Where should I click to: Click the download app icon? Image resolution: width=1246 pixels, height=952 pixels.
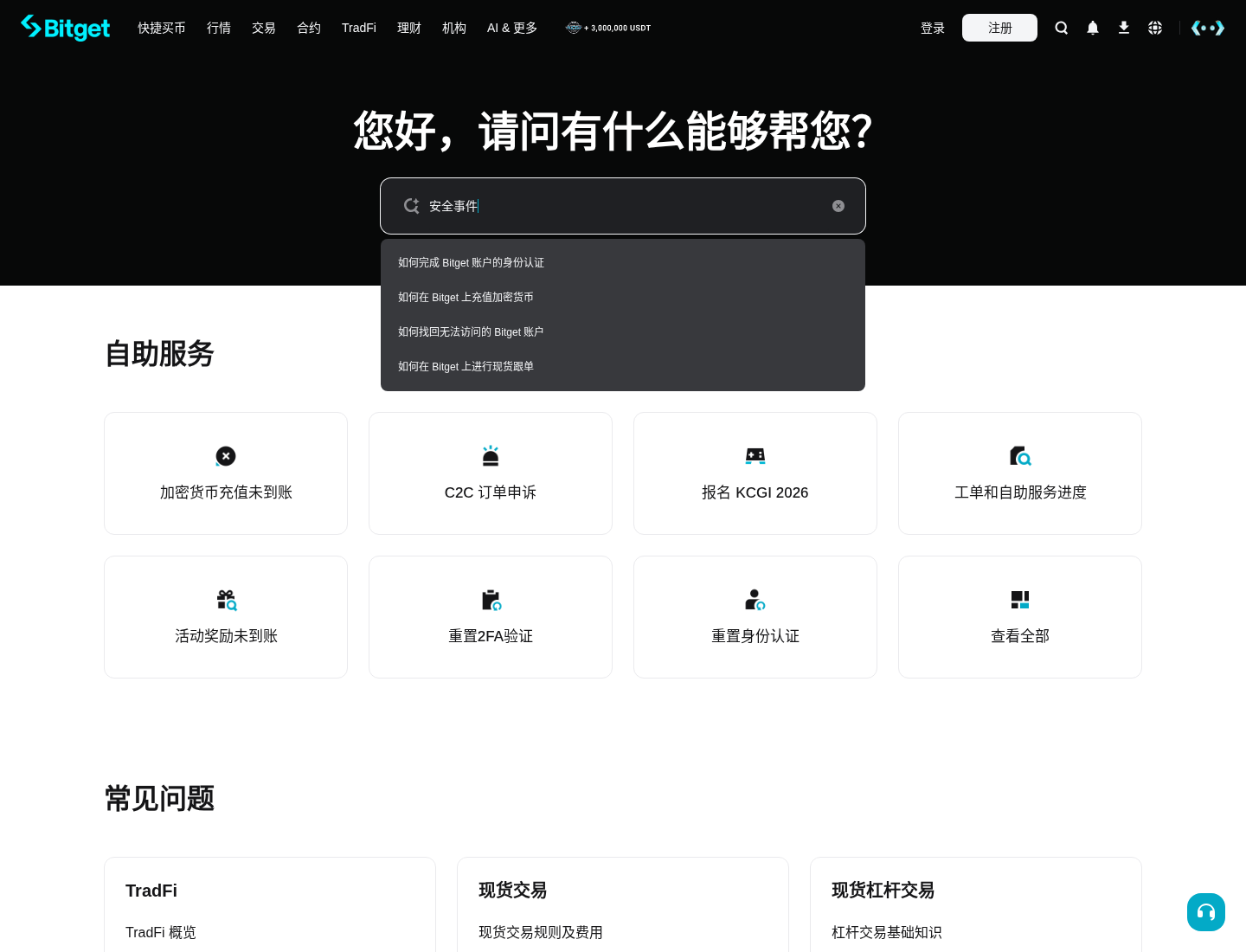point(1124,28)
